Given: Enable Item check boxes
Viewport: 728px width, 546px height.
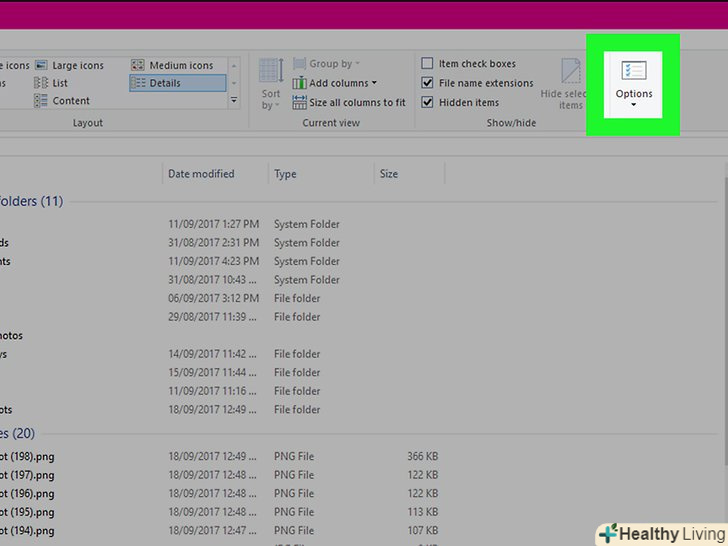Looking at the screenshot, I should [x=427, y=63].
